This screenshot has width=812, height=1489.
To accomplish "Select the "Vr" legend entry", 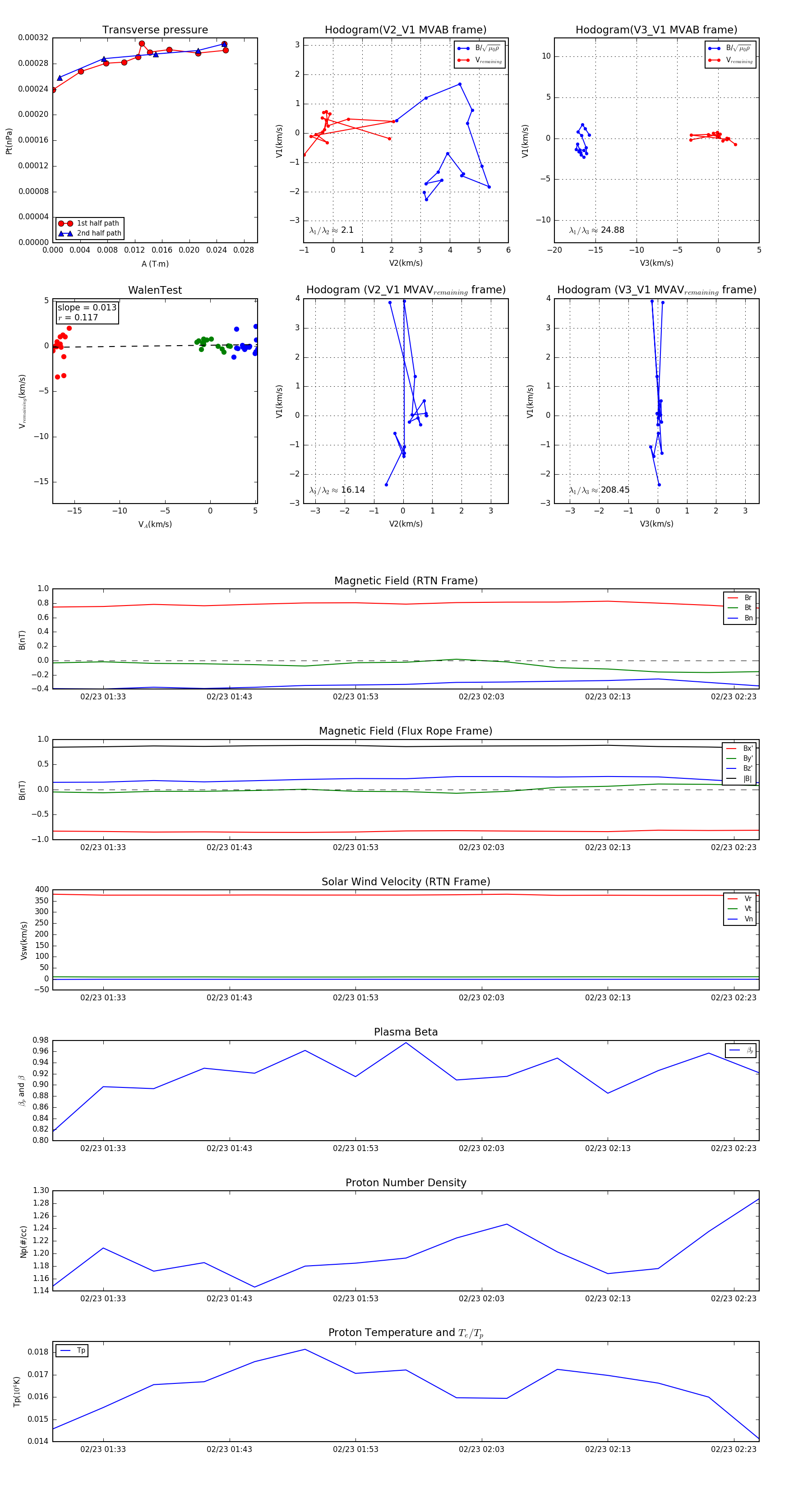I will click(x=740, y=899).
